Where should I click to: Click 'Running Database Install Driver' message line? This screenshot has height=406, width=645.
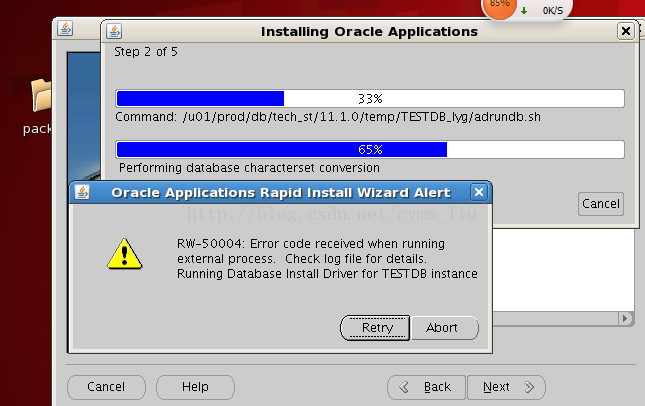point(327,274)
